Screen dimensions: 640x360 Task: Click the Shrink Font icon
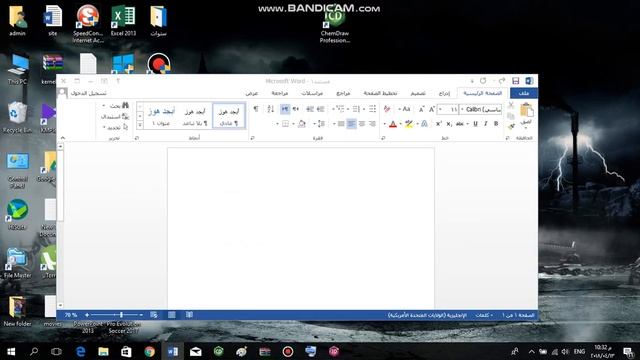point(421,109)
